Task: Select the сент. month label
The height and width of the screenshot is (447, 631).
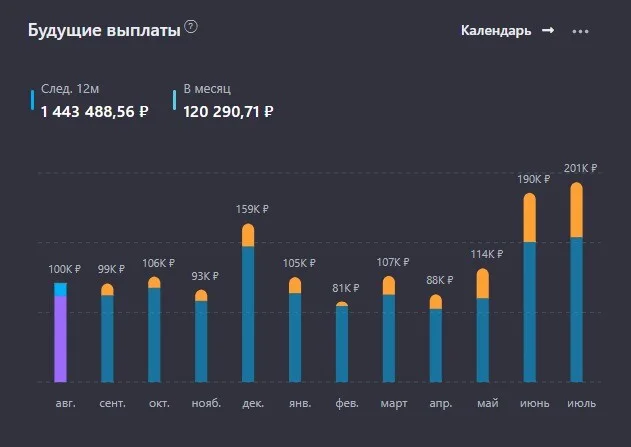Action: point(112,403)
